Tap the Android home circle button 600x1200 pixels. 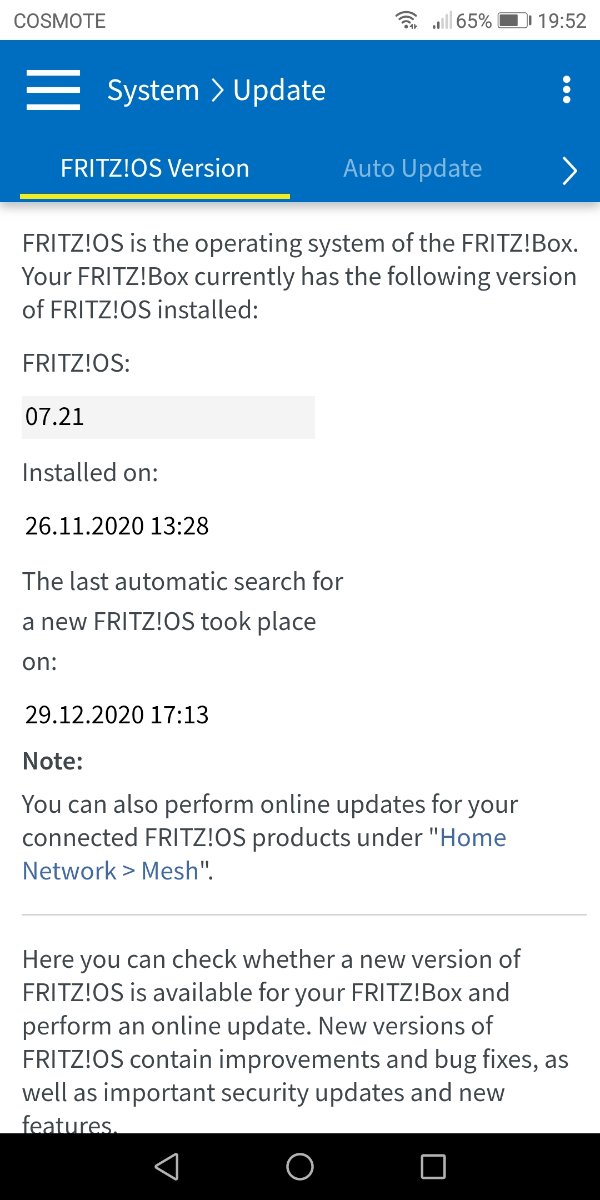[300, 1166]
